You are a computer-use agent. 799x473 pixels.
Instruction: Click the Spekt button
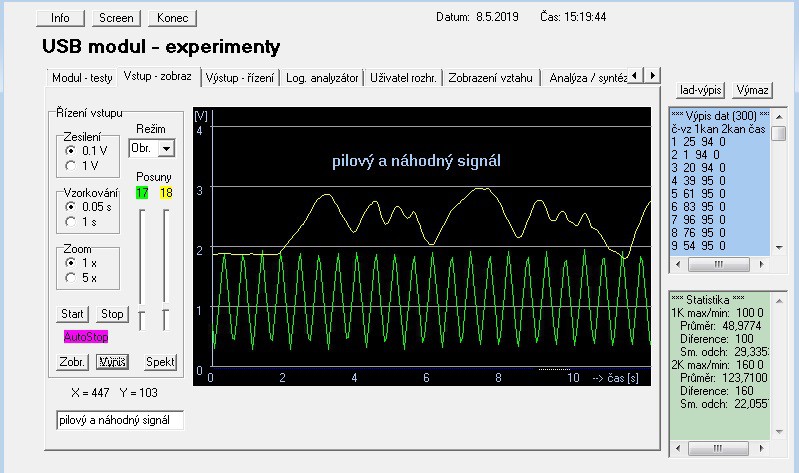click(160, 362)
